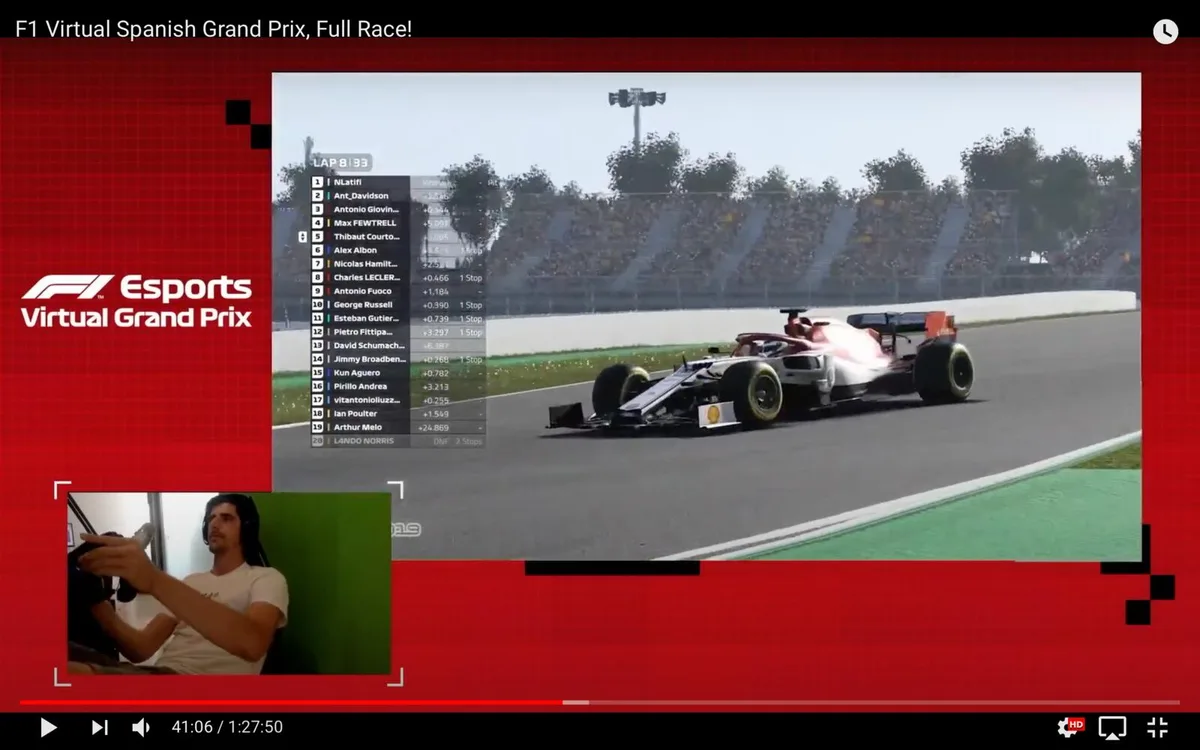Image resolution: width=1200 pixels, height=750 pixels.
Task: Seek using the red video progress bar
Action: (x=600, y=703)
